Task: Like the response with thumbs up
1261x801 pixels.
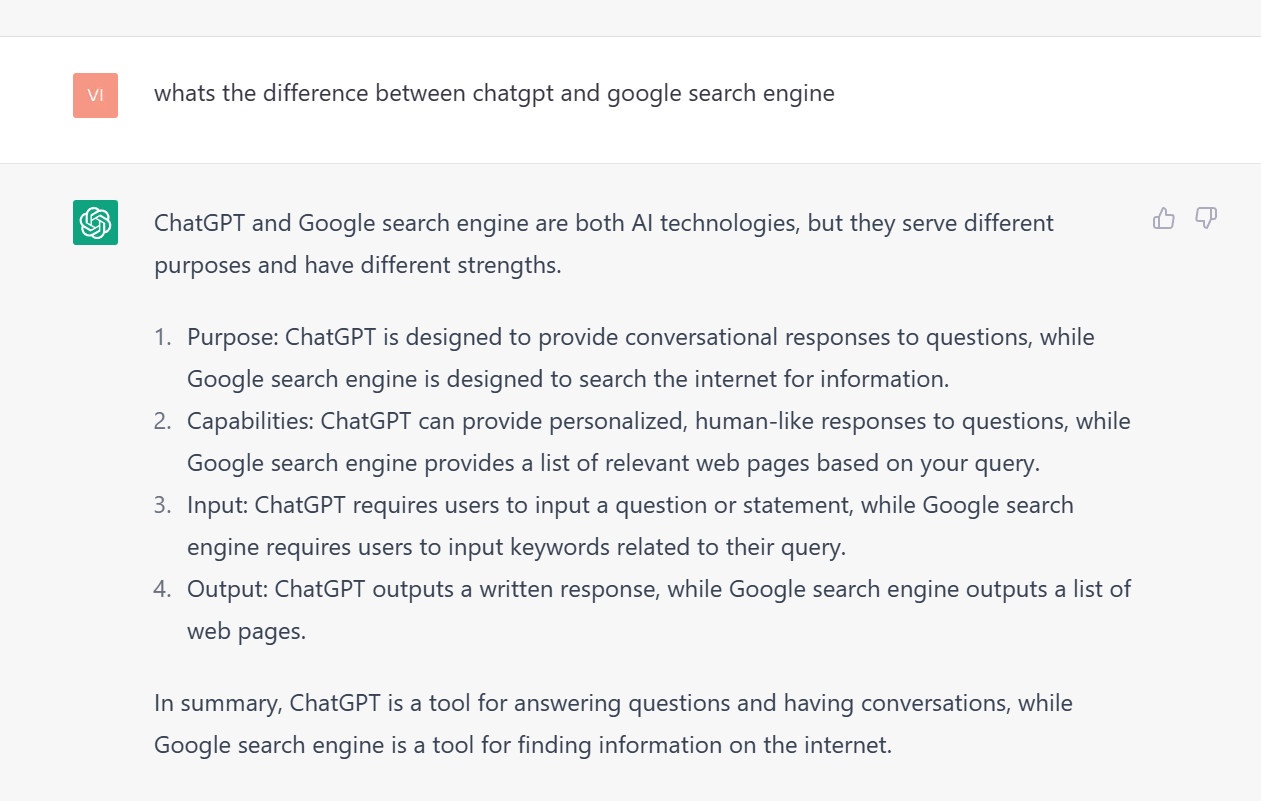Action: tap(1164, 218)
